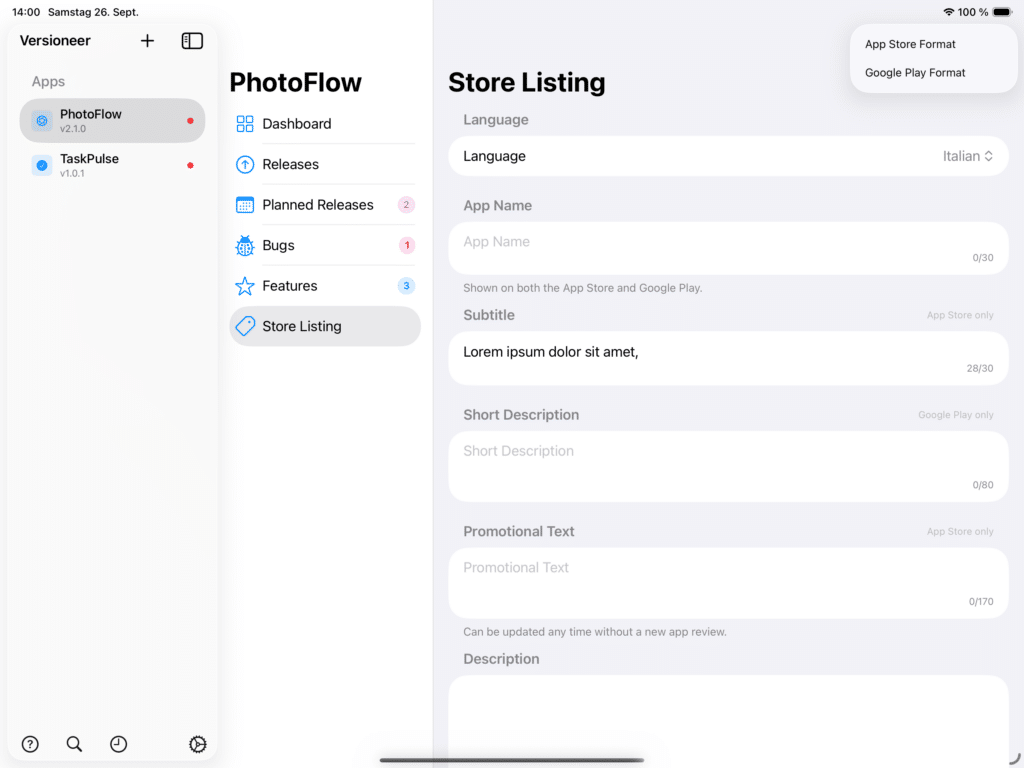Click the Bugs ladybug icon

pyautogui.click(x=245, y=246)
